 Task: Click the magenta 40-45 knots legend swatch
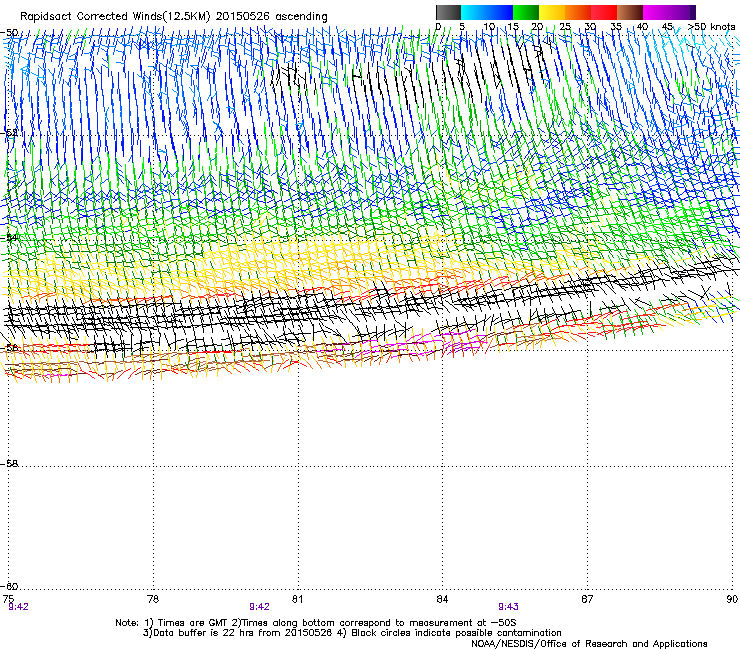[656, 12]
